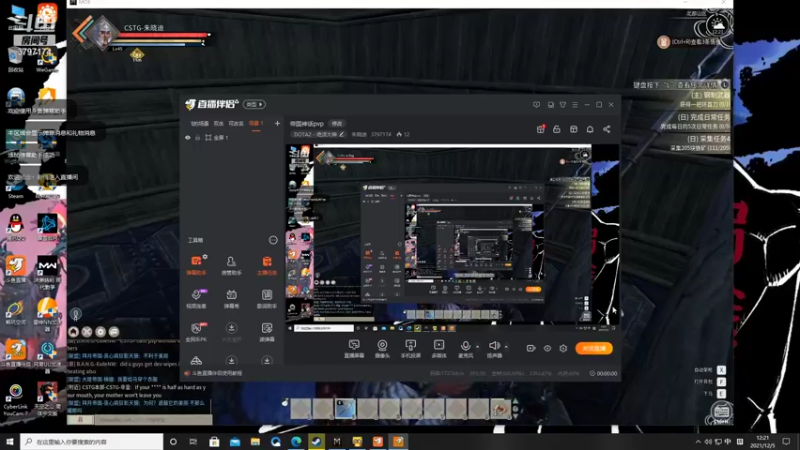Open the skin shirt icon in the title bar

563,105
